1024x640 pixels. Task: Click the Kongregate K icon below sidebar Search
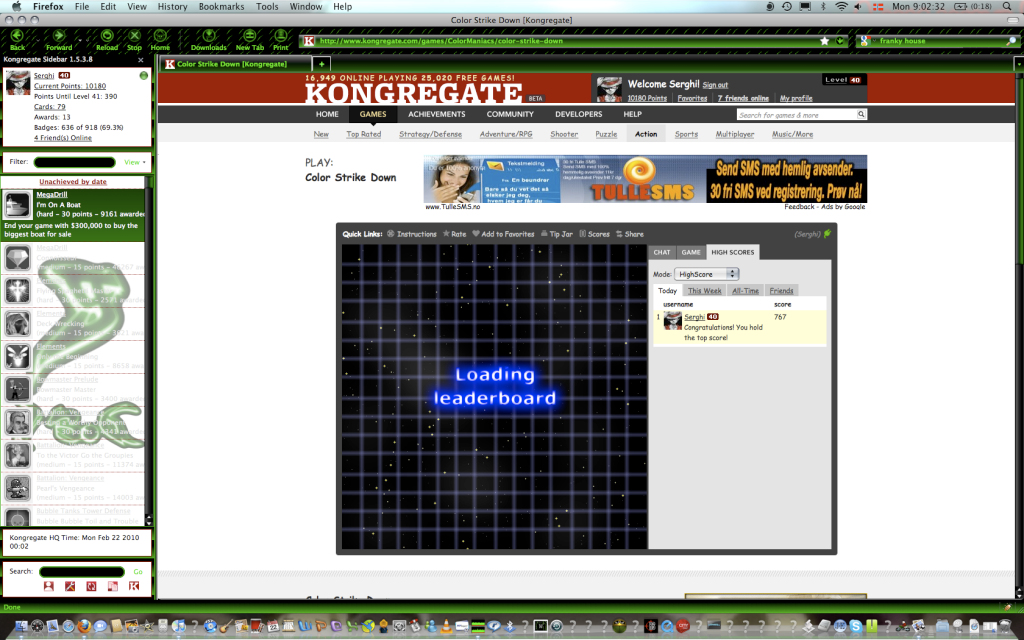pos(134,586)
